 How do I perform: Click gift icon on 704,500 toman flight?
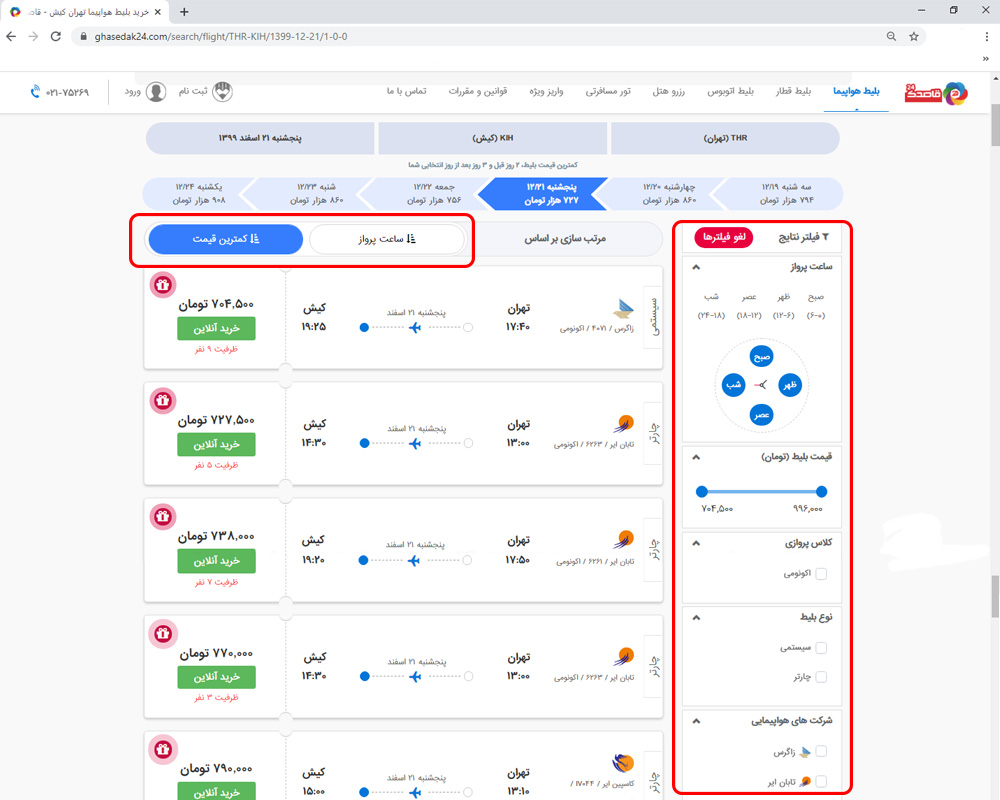(x=164, y=285)
